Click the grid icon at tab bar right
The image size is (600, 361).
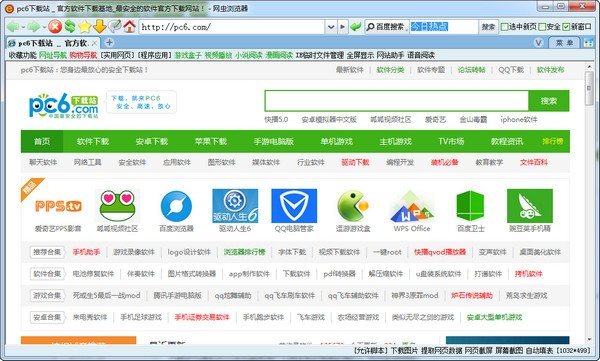pos(588,43)
